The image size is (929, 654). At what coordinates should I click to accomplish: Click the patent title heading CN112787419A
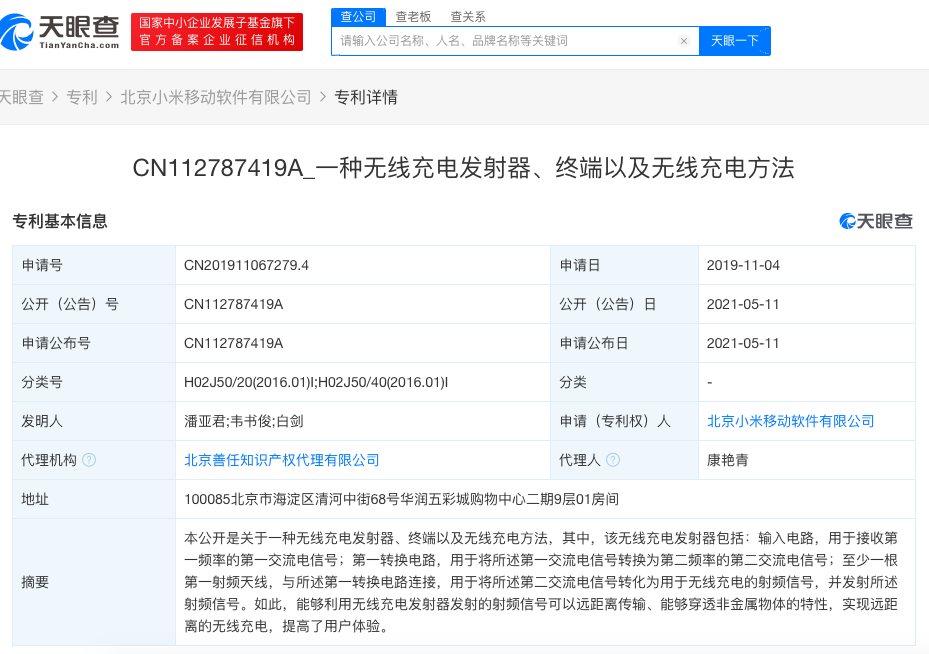(463, 168)
